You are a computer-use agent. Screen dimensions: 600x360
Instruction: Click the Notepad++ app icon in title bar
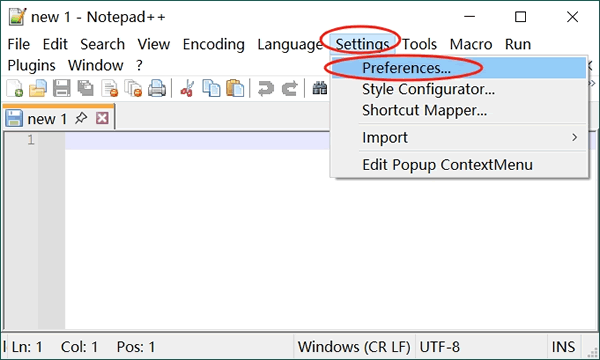17,16
